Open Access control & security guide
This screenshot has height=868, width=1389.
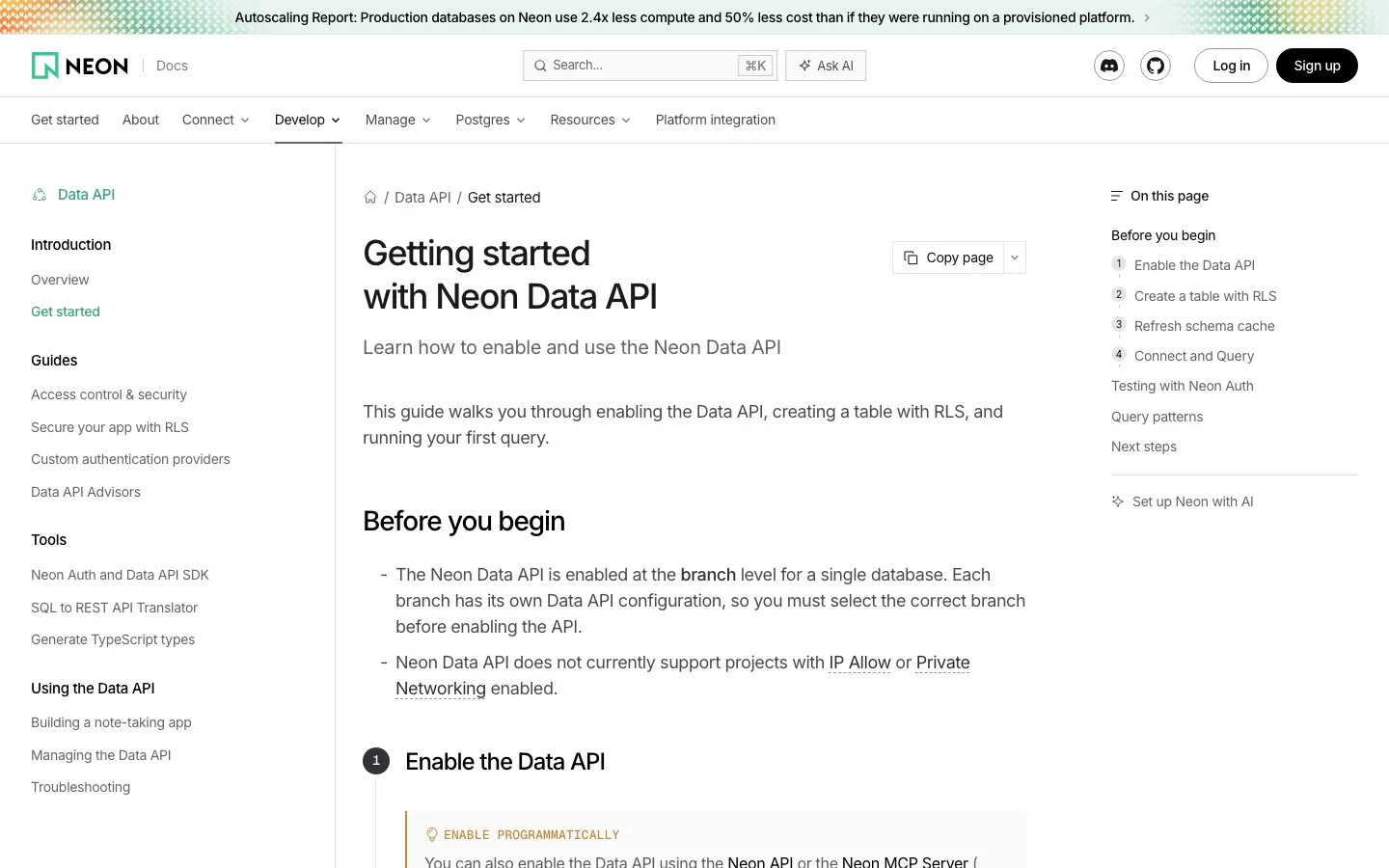click(x=109, y=394)
